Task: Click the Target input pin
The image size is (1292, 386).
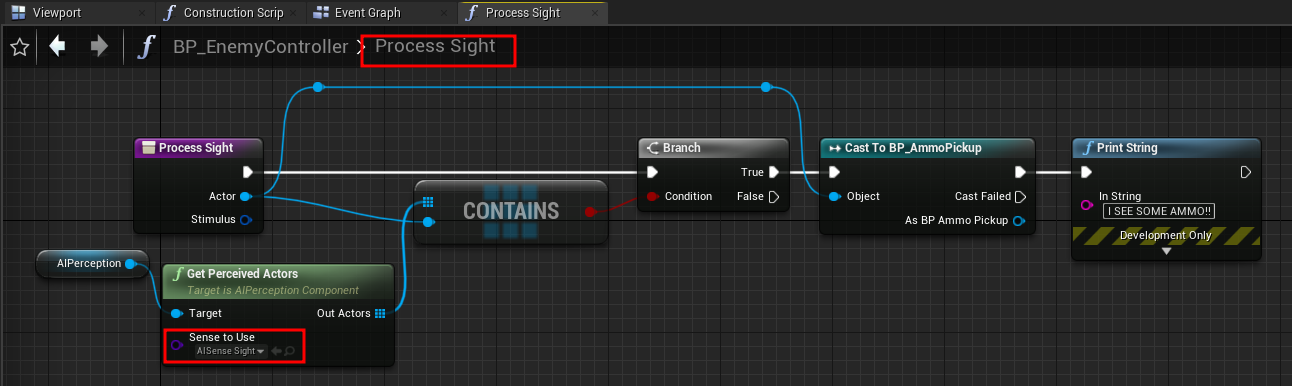Action: pos(177,313)
